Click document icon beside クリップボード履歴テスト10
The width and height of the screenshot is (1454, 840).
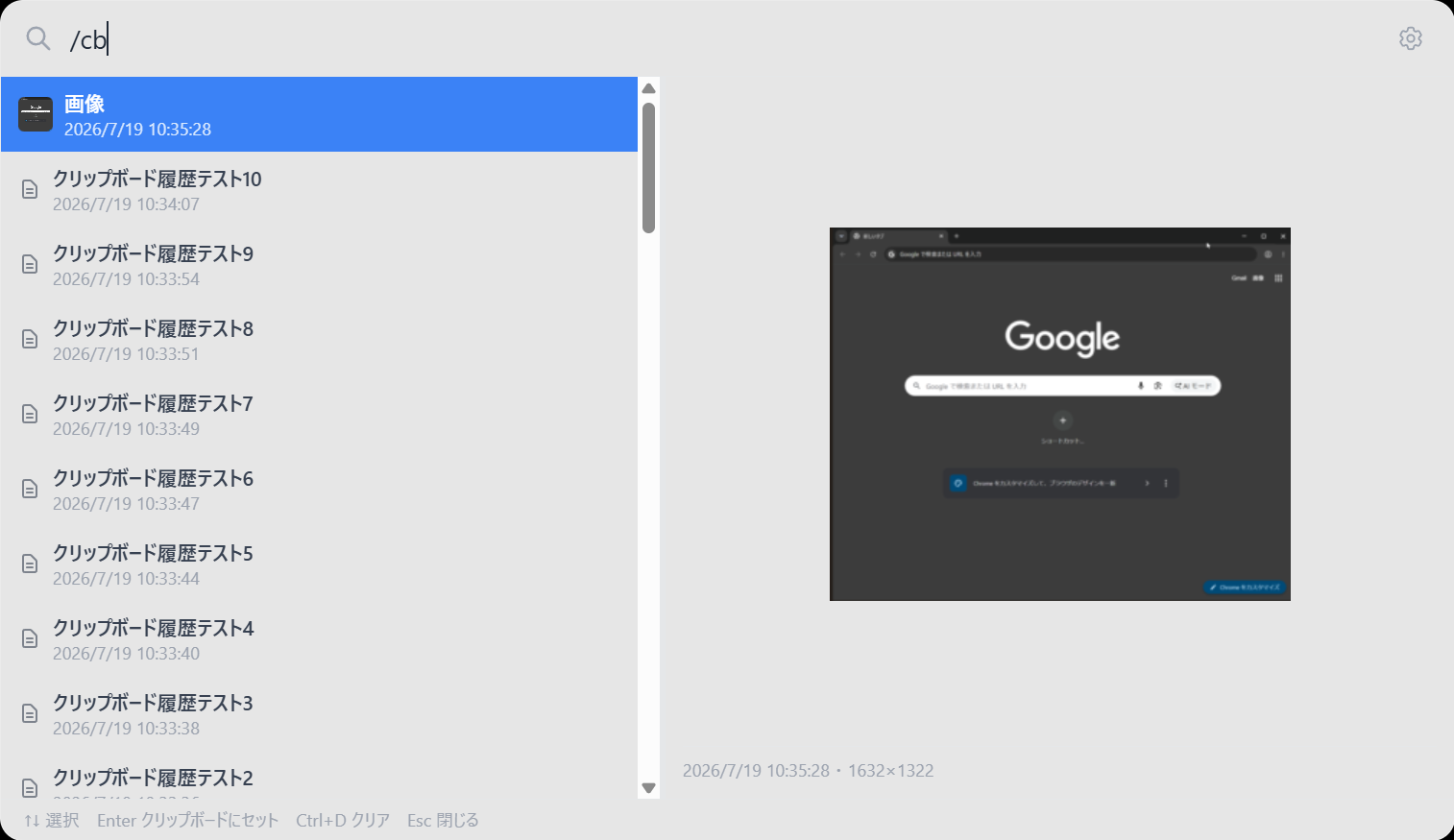point(30,189)
